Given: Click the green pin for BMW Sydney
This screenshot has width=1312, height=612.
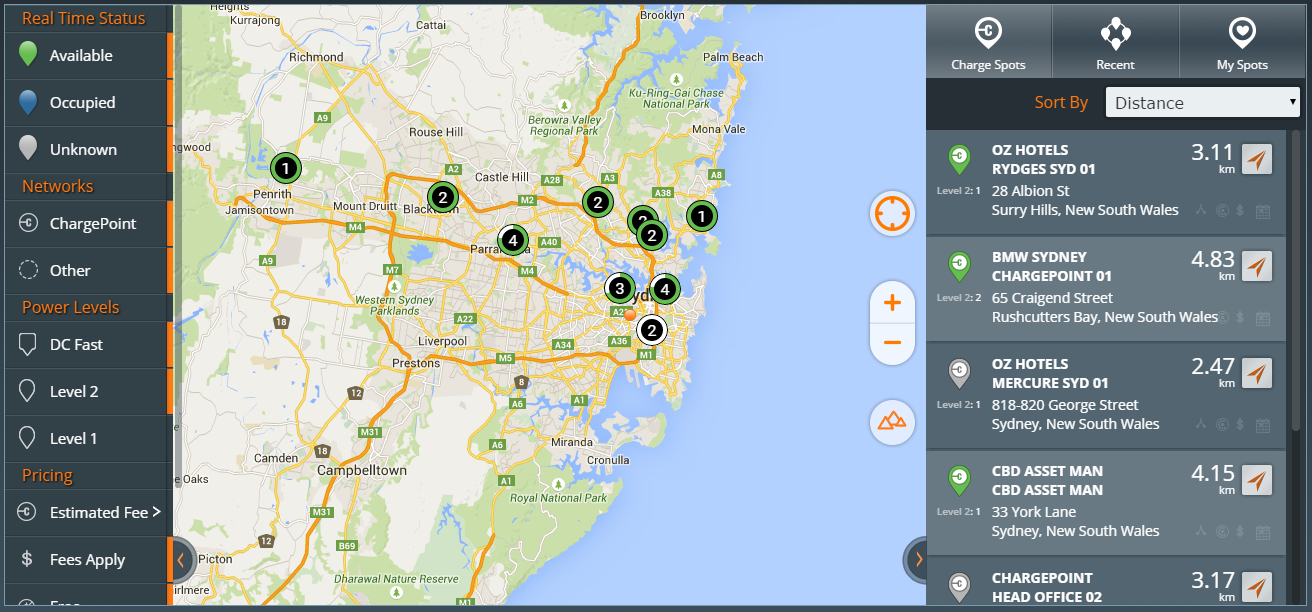Looking at the screenshot, I should click(959, 267).
